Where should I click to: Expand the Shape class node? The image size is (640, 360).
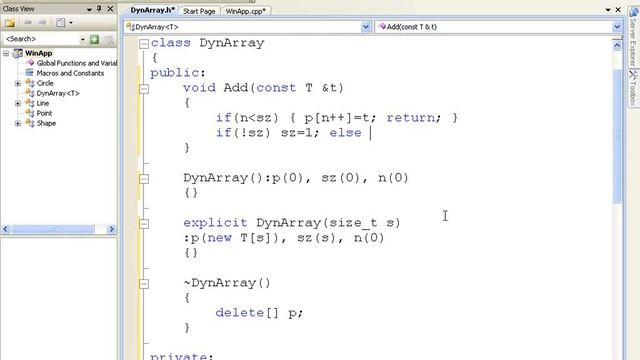click(x=18, y=123)
